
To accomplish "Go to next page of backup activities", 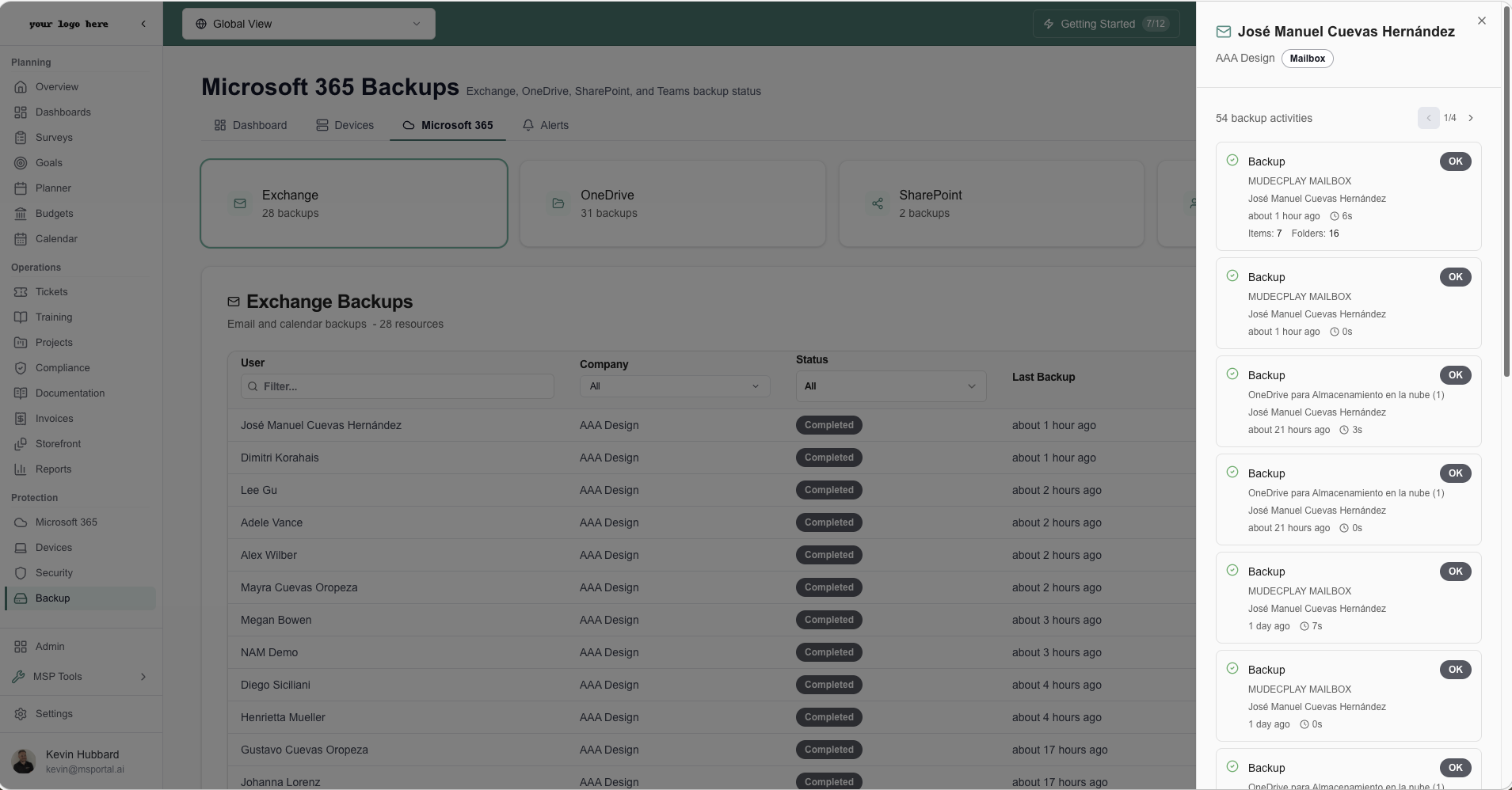I will tap(1471, 118).
